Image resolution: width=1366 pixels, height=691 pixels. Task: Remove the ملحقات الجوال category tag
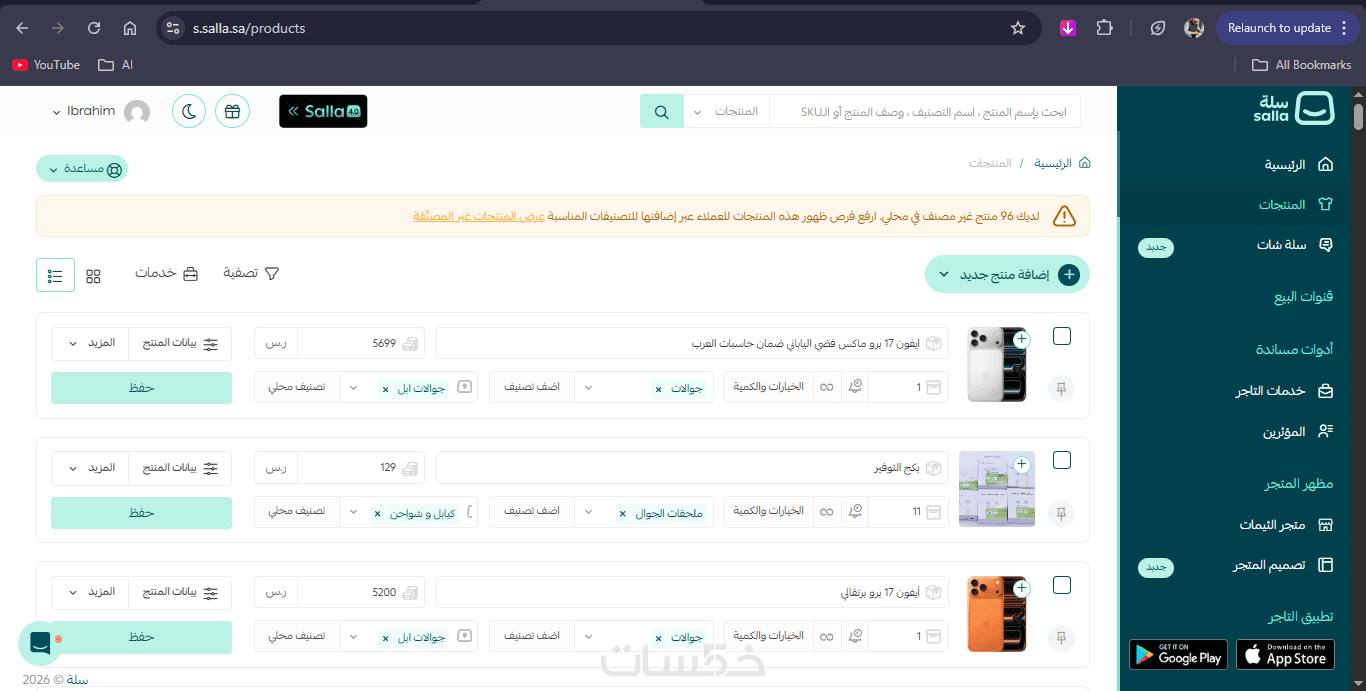[622, 514]
